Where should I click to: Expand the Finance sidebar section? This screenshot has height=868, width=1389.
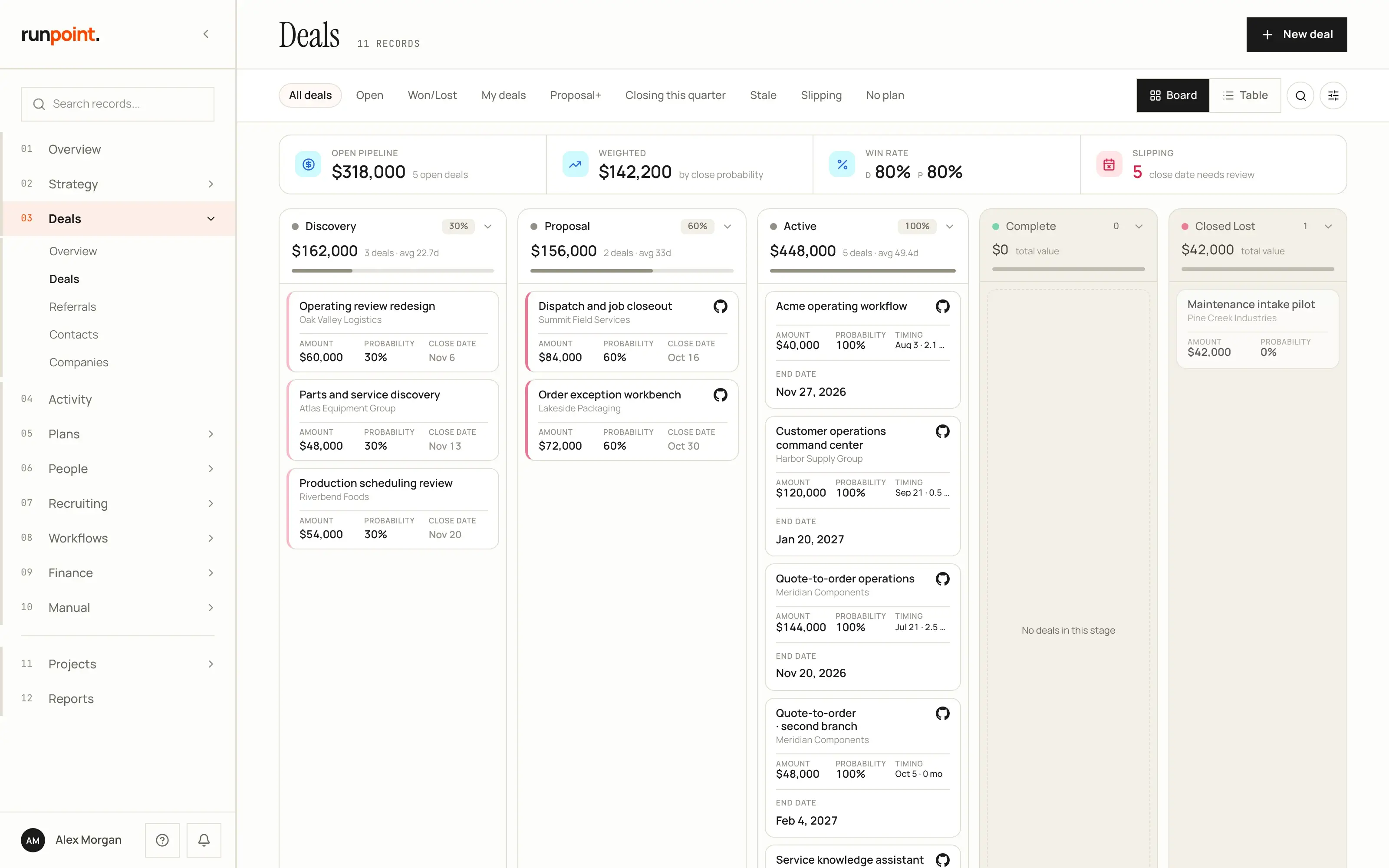[211, 573]
